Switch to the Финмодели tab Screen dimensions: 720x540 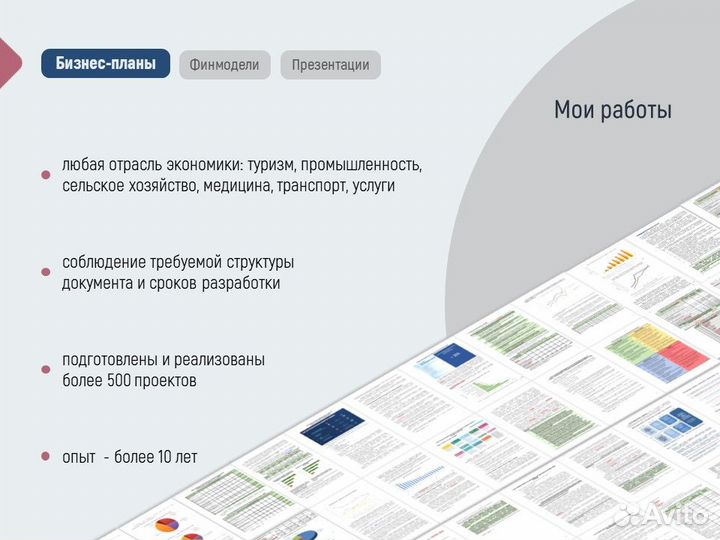[x=225, y=65]
